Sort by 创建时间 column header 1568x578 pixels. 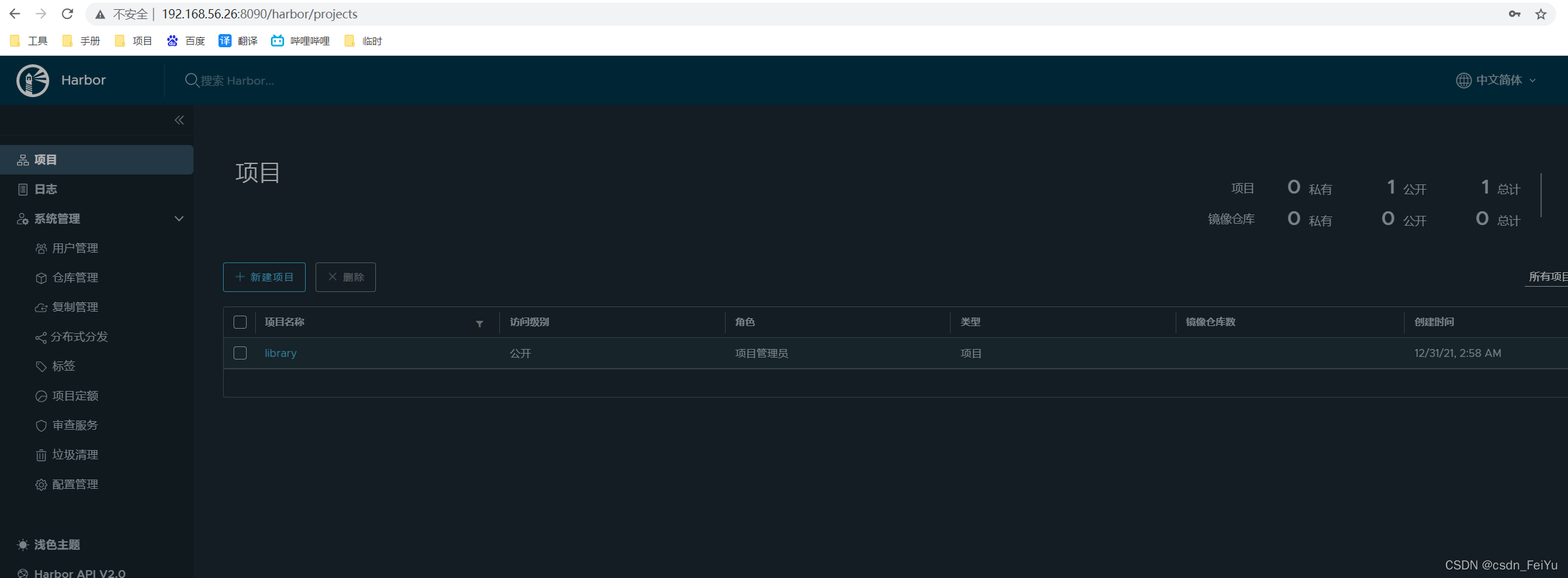click(1434, 322)
